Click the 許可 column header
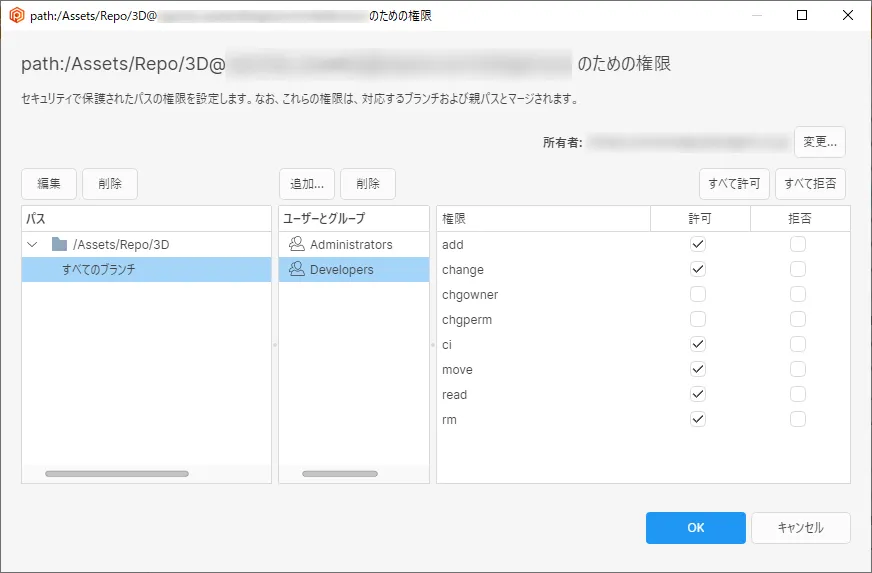Screen dimensions: 872x573 (x=700, y=219)
